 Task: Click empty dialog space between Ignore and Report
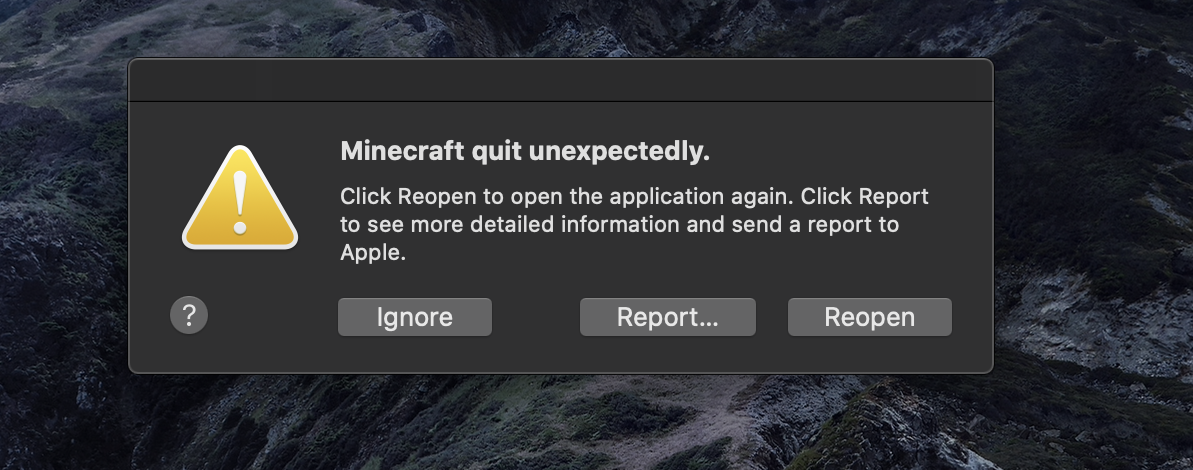point(536,317)
